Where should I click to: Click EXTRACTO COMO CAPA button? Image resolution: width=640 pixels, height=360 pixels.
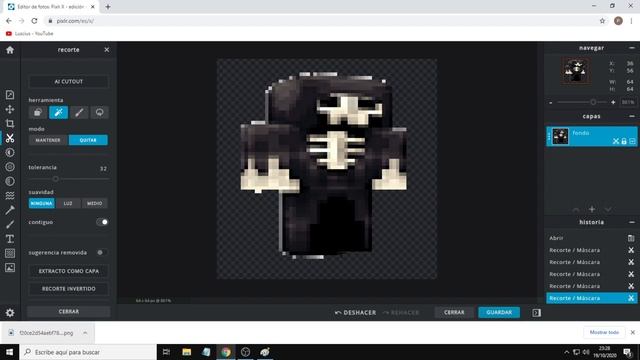(x=69, y=271)
